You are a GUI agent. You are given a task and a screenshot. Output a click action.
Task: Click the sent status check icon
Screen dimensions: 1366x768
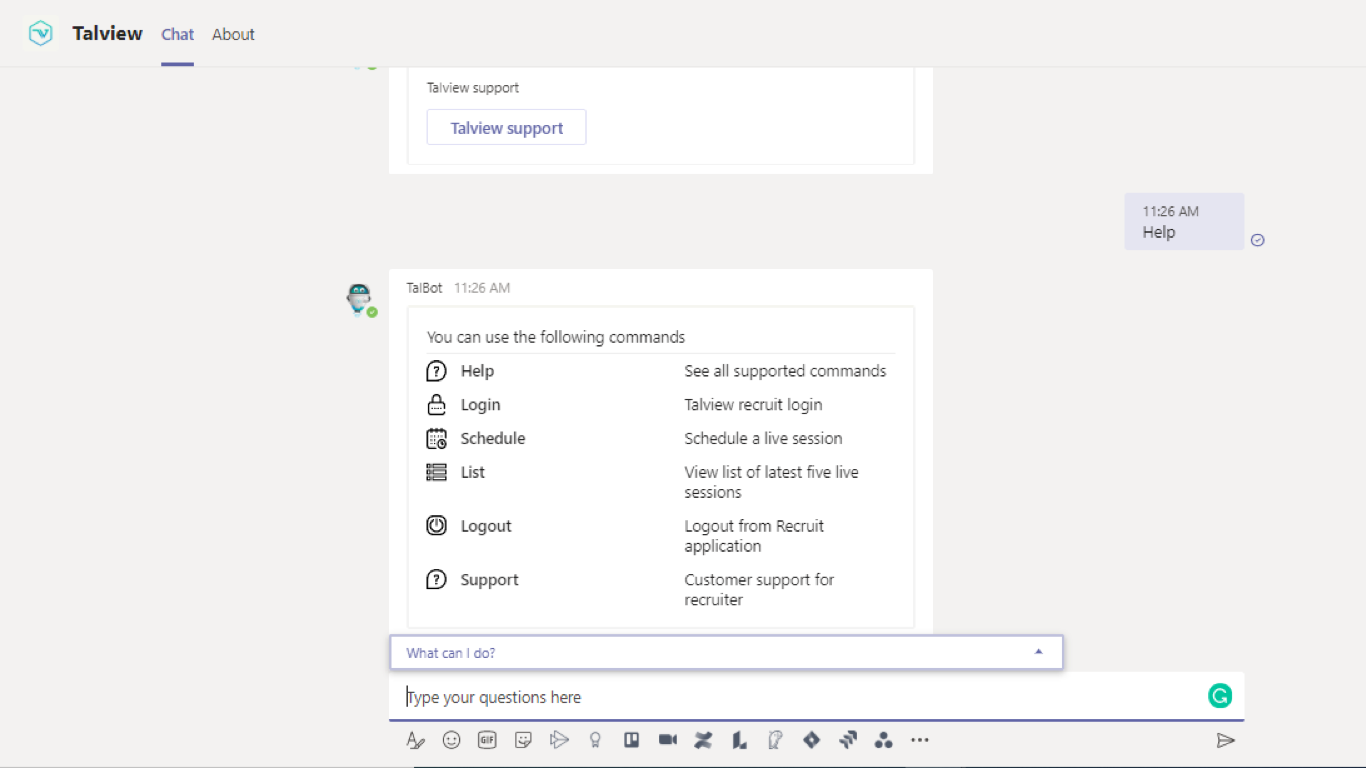coord(1258,240)
